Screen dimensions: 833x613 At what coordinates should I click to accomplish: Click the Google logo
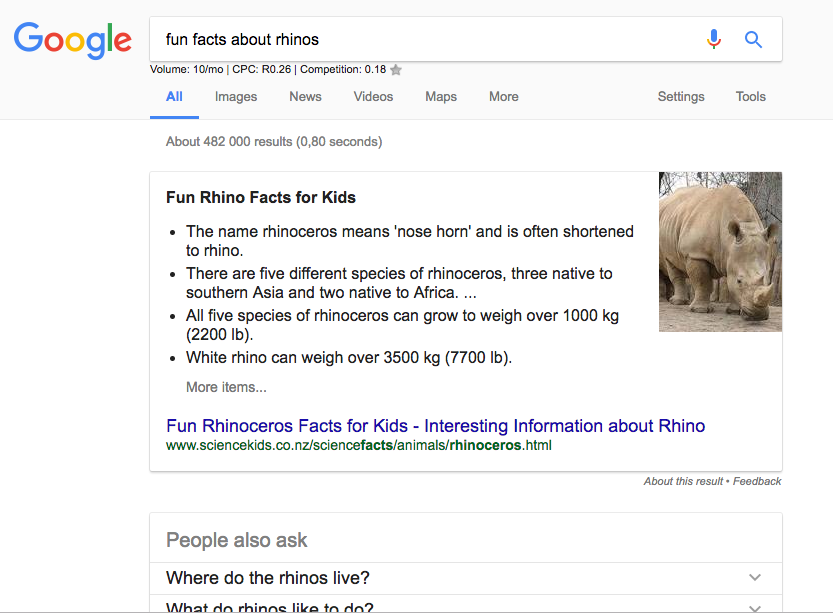click(x=73, y=40)
